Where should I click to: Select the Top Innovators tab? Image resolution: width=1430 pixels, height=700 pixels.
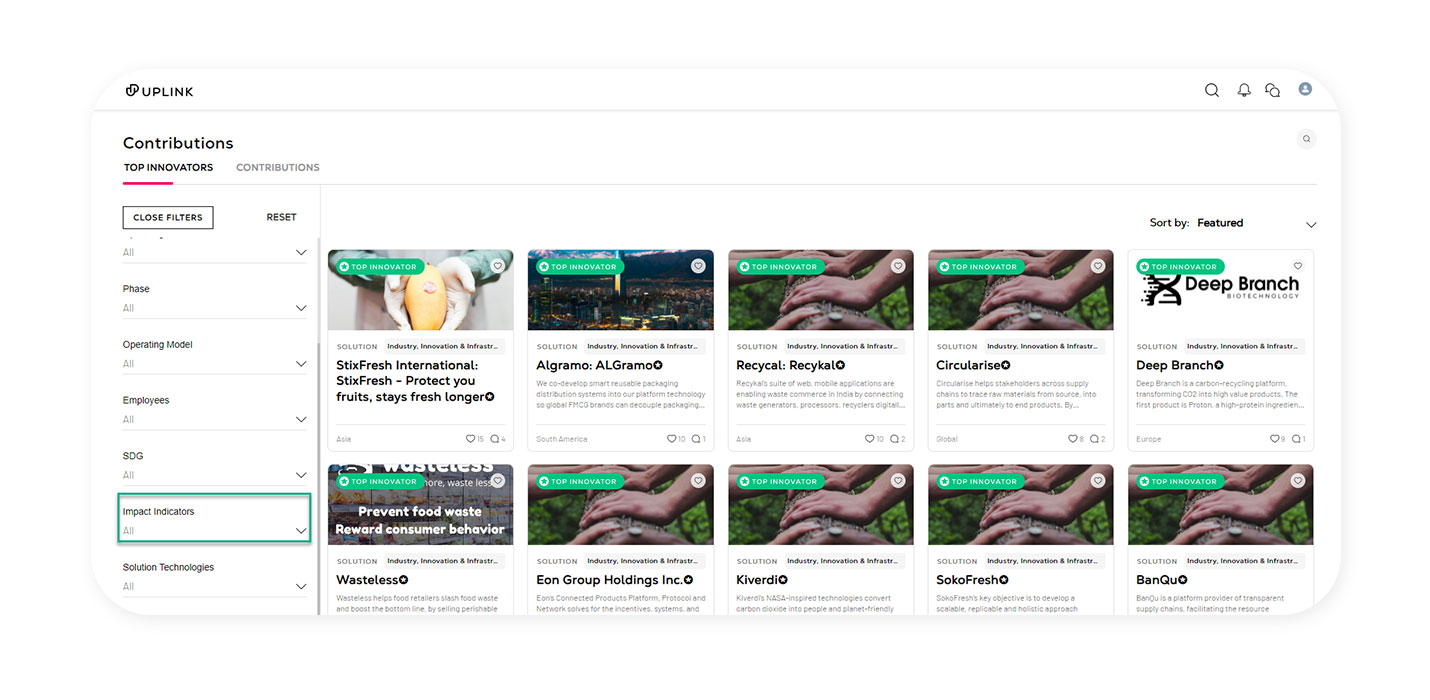[168, 167]
